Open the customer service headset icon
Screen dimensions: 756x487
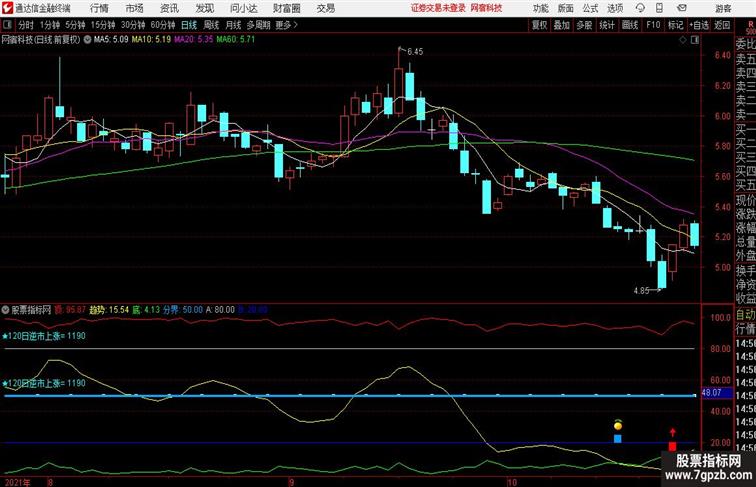click(x=640, y=8)
